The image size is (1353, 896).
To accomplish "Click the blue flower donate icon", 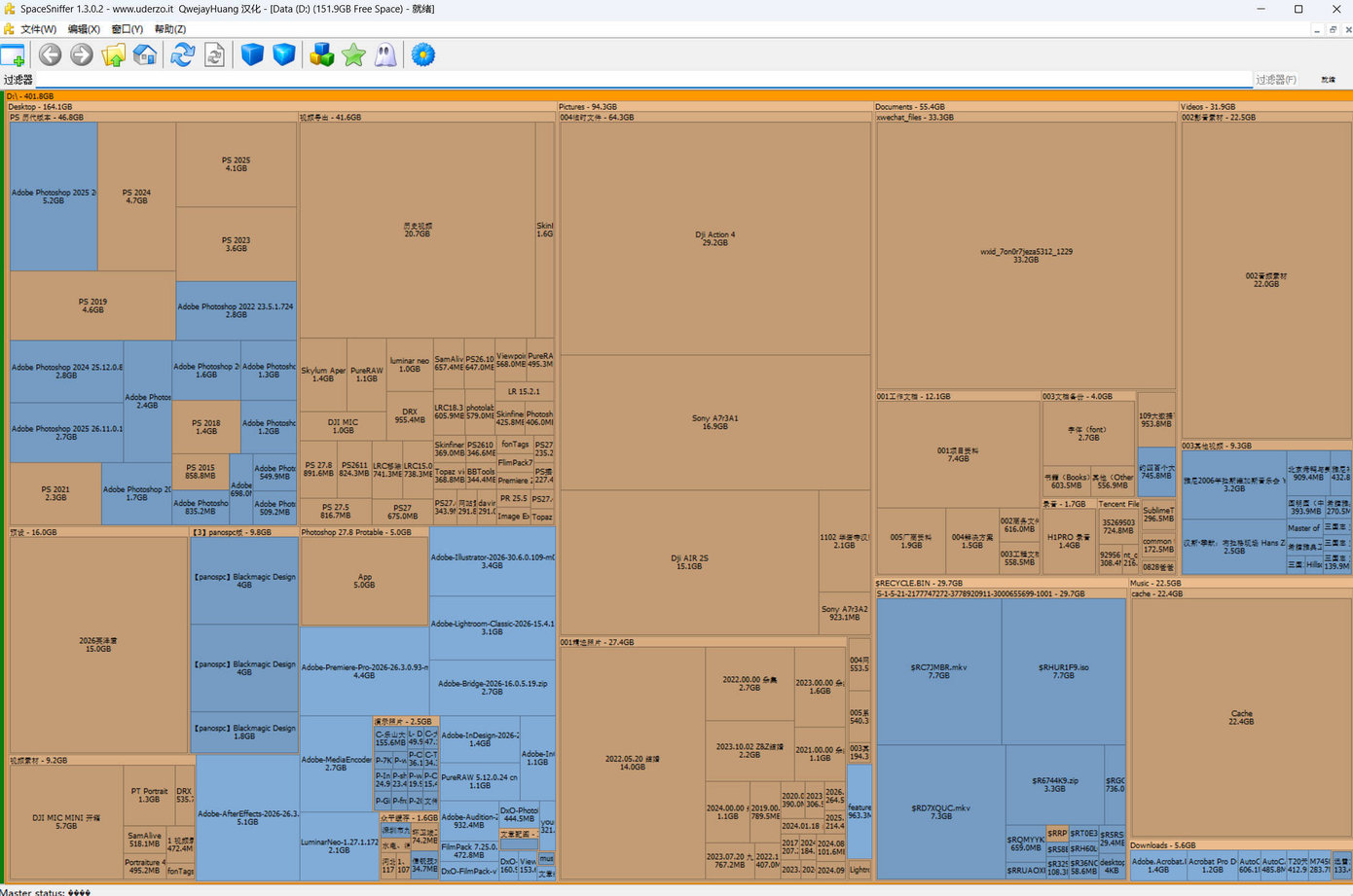I will [x=422, y=55].
